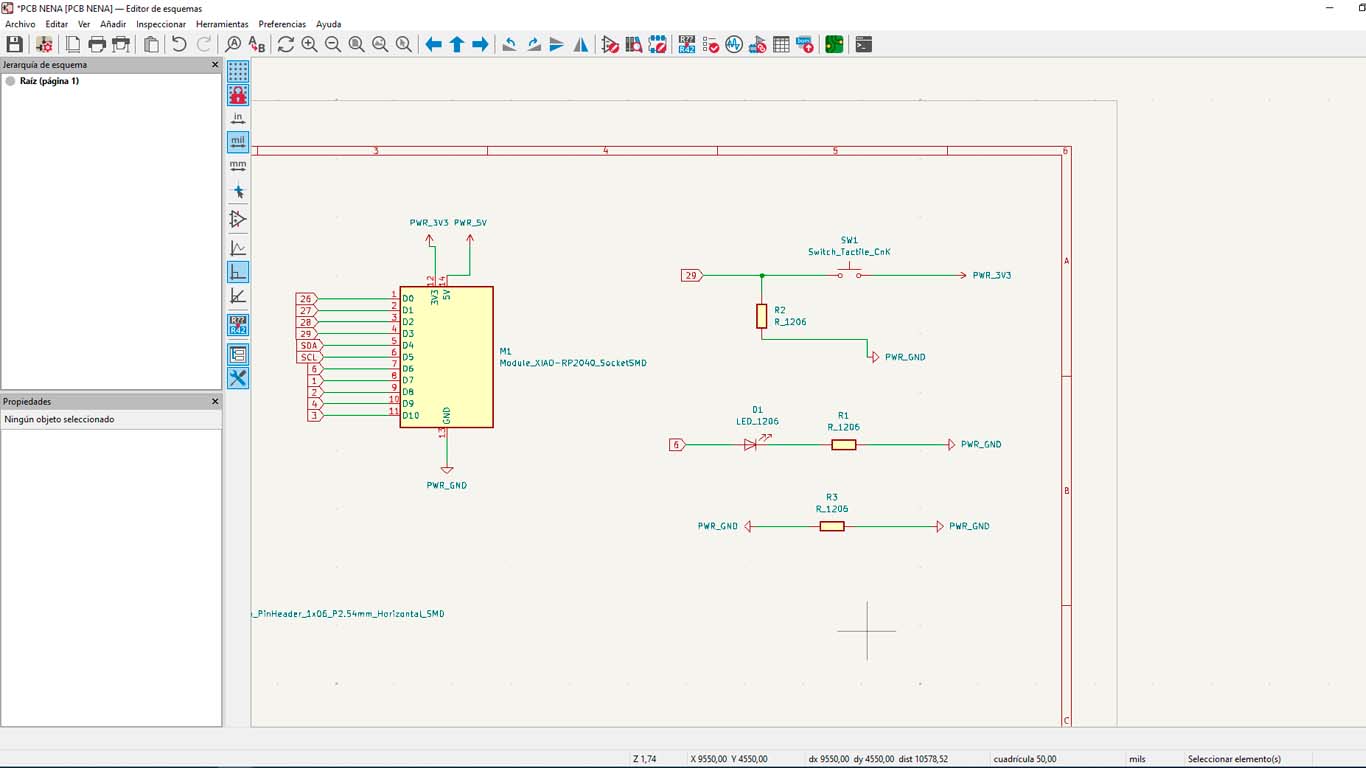This screenshot has width=1366, height=768.
Task: Toggle full-window crosshair cursor
Action: click(x=238, y=191)
